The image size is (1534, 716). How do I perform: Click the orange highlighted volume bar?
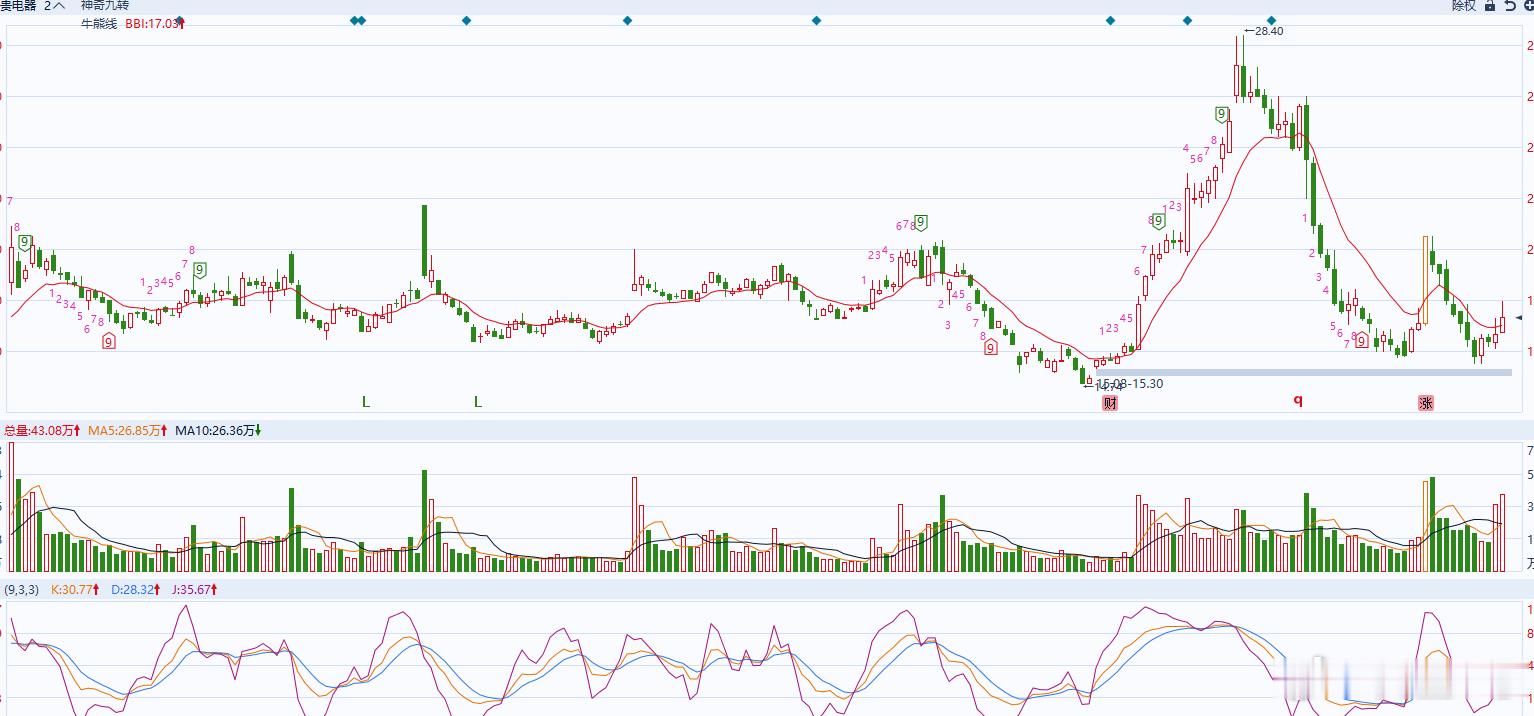pos(1426,526)
